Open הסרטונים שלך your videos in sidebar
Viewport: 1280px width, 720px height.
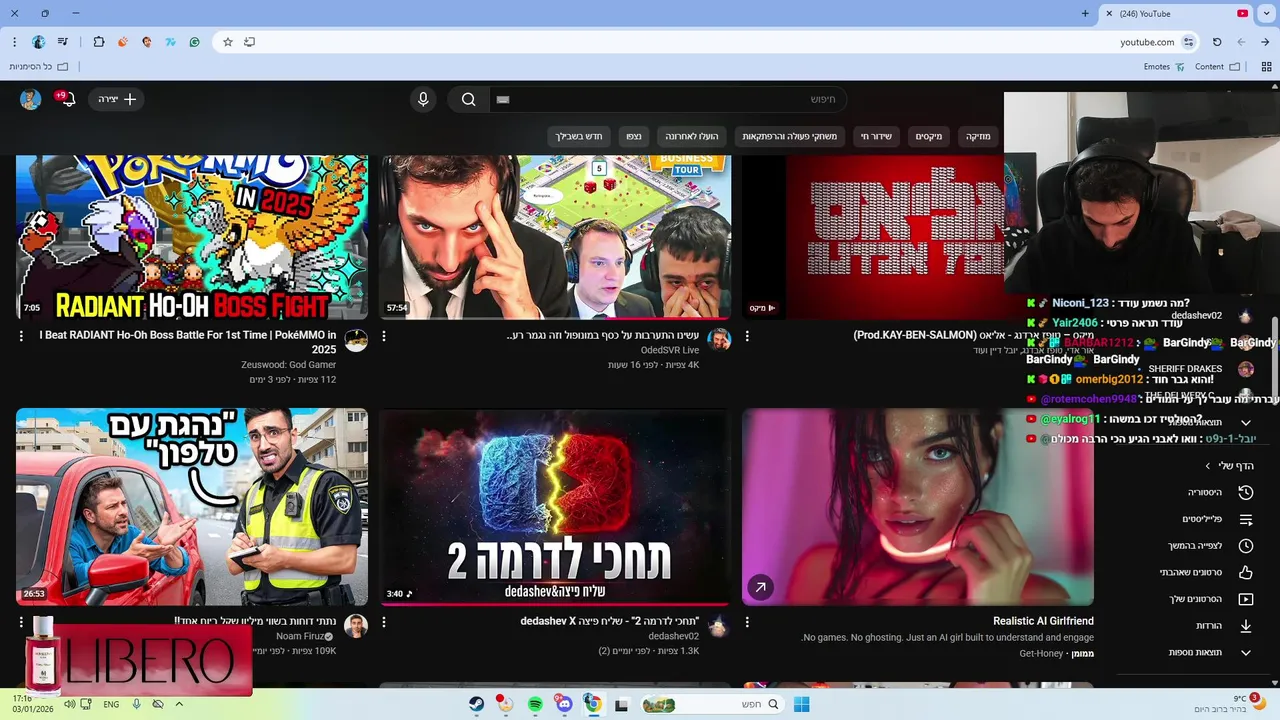[x=1211, y=599]
